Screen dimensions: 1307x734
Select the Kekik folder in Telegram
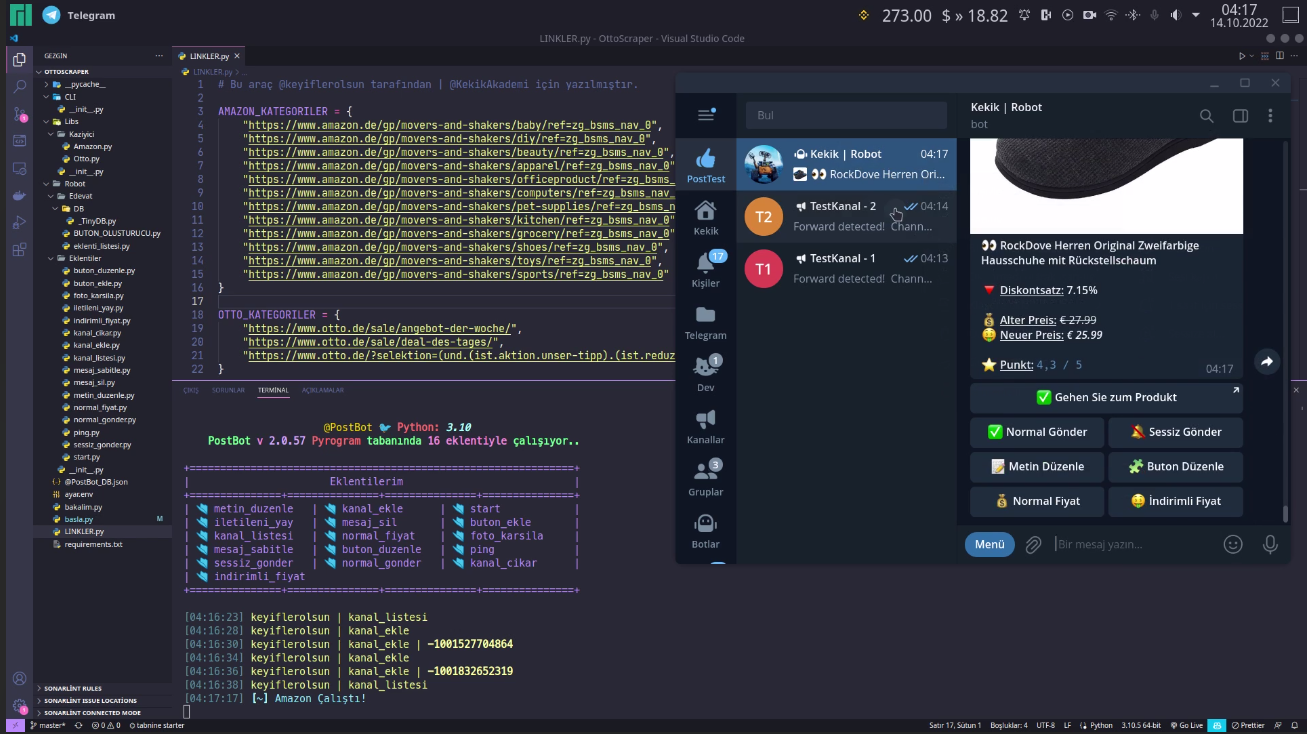pyautogui.click(x=706, y=217)
